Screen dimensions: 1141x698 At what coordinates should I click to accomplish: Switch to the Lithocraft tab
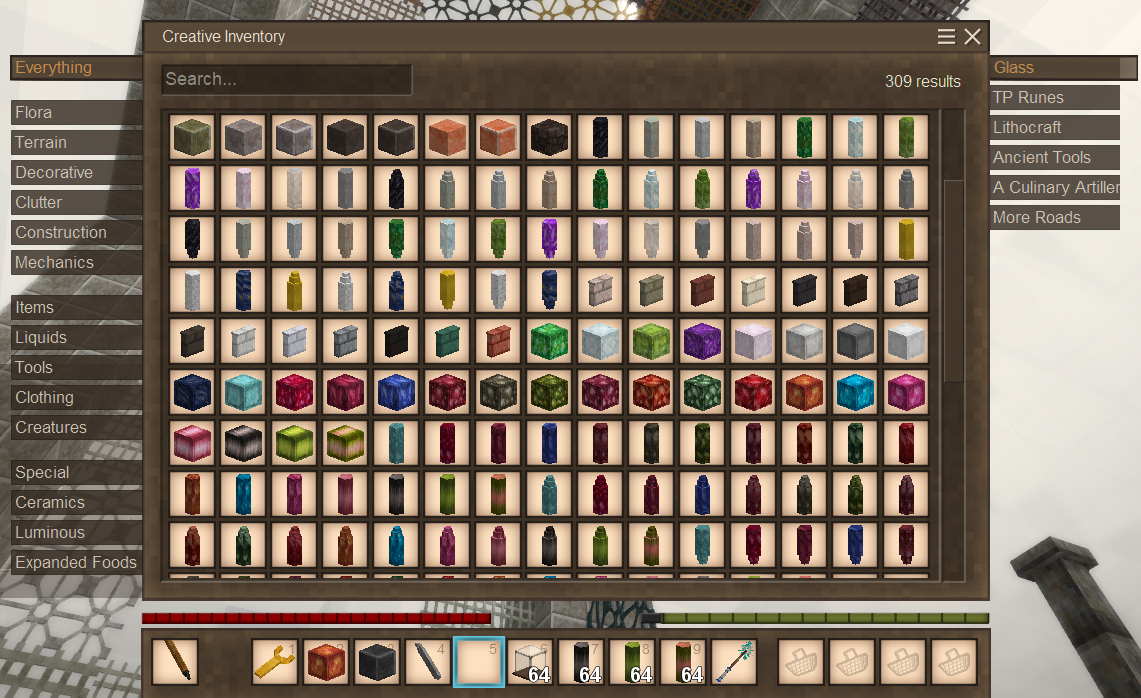point(1054,127)
